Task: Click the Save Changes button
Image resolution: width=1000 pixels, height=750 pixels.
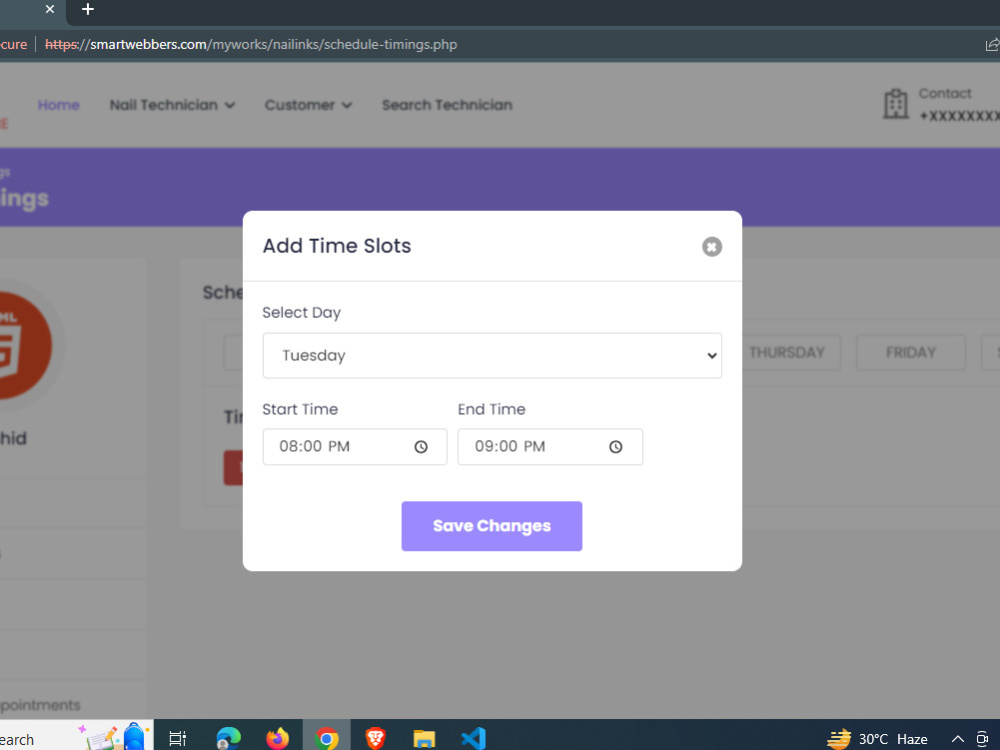Action: [x=492, y=526]
